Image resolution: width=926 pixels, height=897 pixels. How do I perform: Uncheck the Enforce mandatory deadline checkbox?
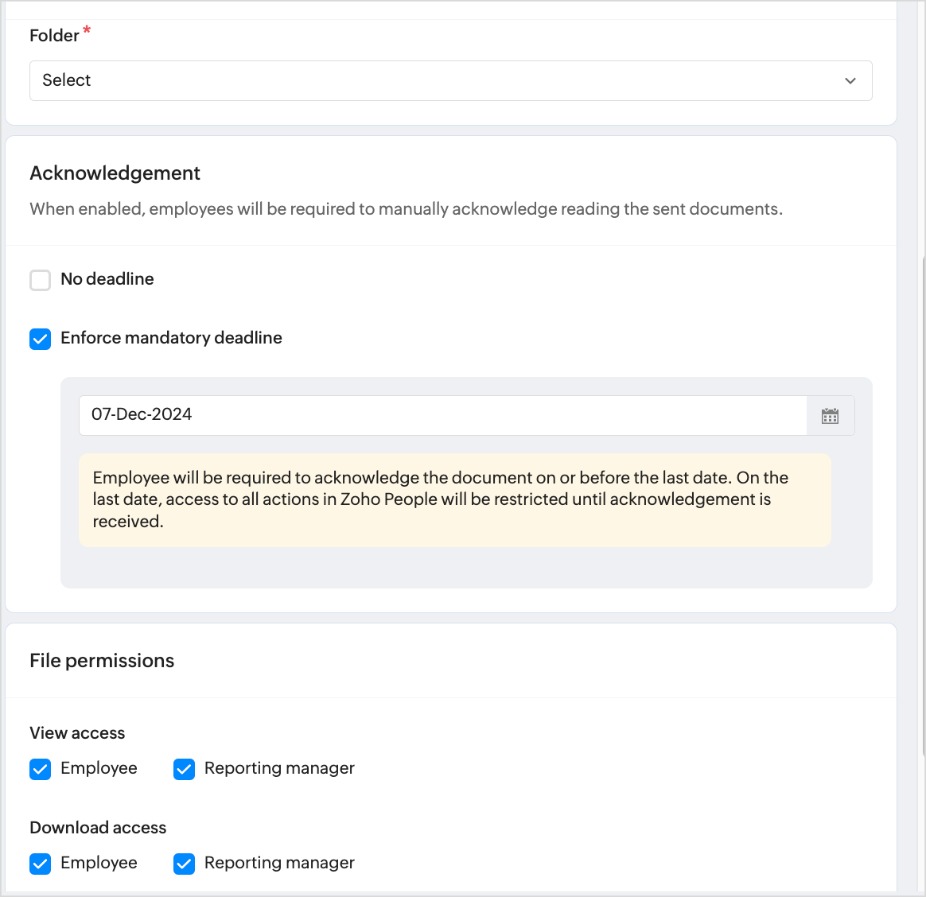click(x=40, y=339)
